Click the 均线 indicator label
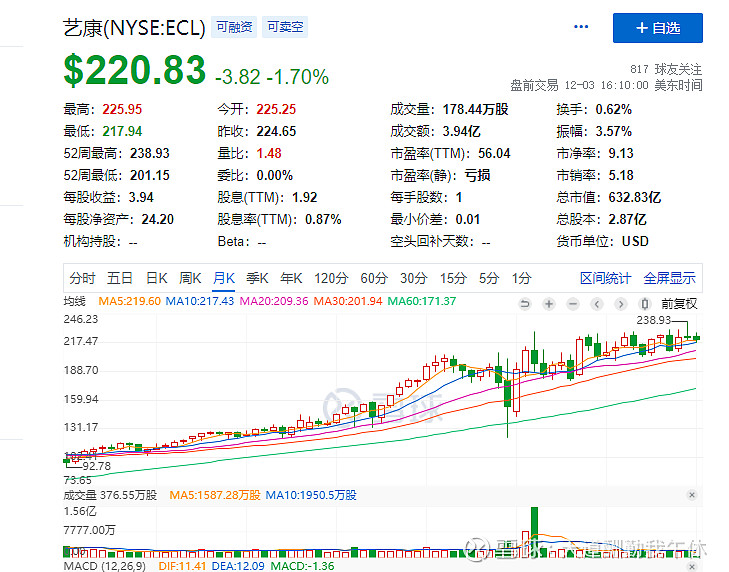 pyautogui.click(x=74, y=301)
